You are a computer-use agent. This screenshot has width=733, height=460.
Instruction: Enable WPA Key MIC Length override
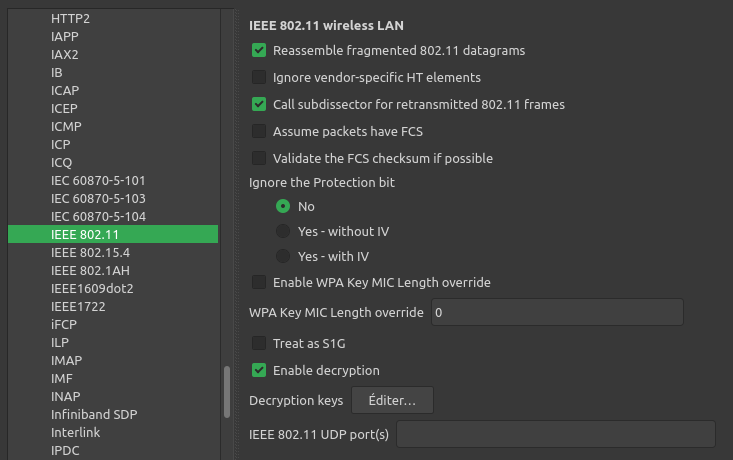259,283
